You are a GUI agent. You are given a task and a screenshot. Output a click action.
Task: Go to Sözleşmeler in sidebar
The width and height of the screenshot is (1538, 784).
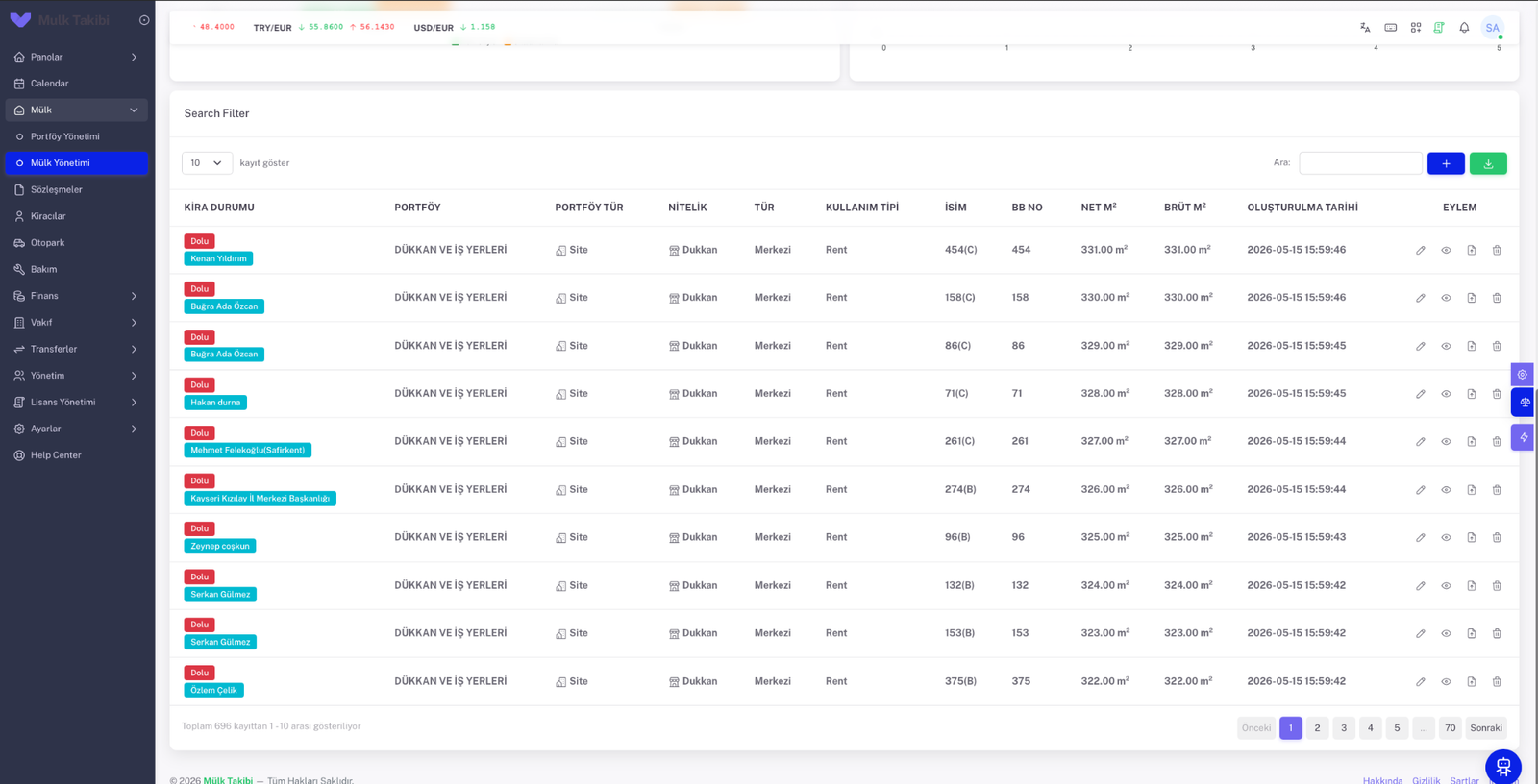(77, 190)
